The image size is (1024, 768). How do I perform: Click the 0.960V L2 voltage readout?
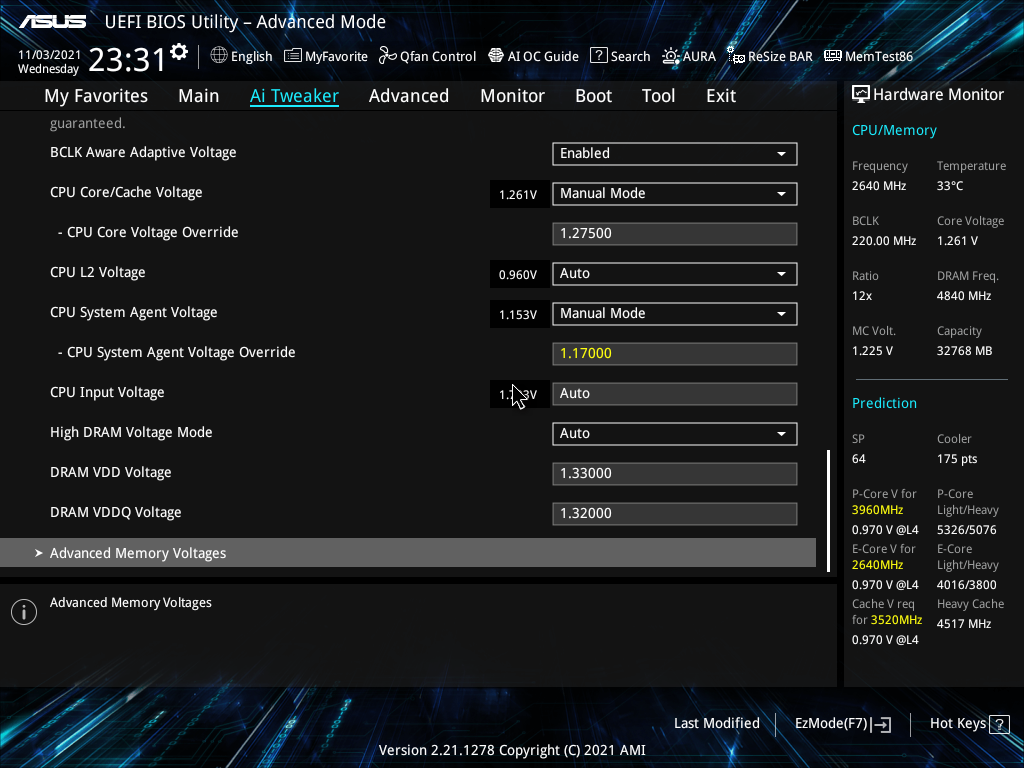pyautogui.click(x=519, y=275)
